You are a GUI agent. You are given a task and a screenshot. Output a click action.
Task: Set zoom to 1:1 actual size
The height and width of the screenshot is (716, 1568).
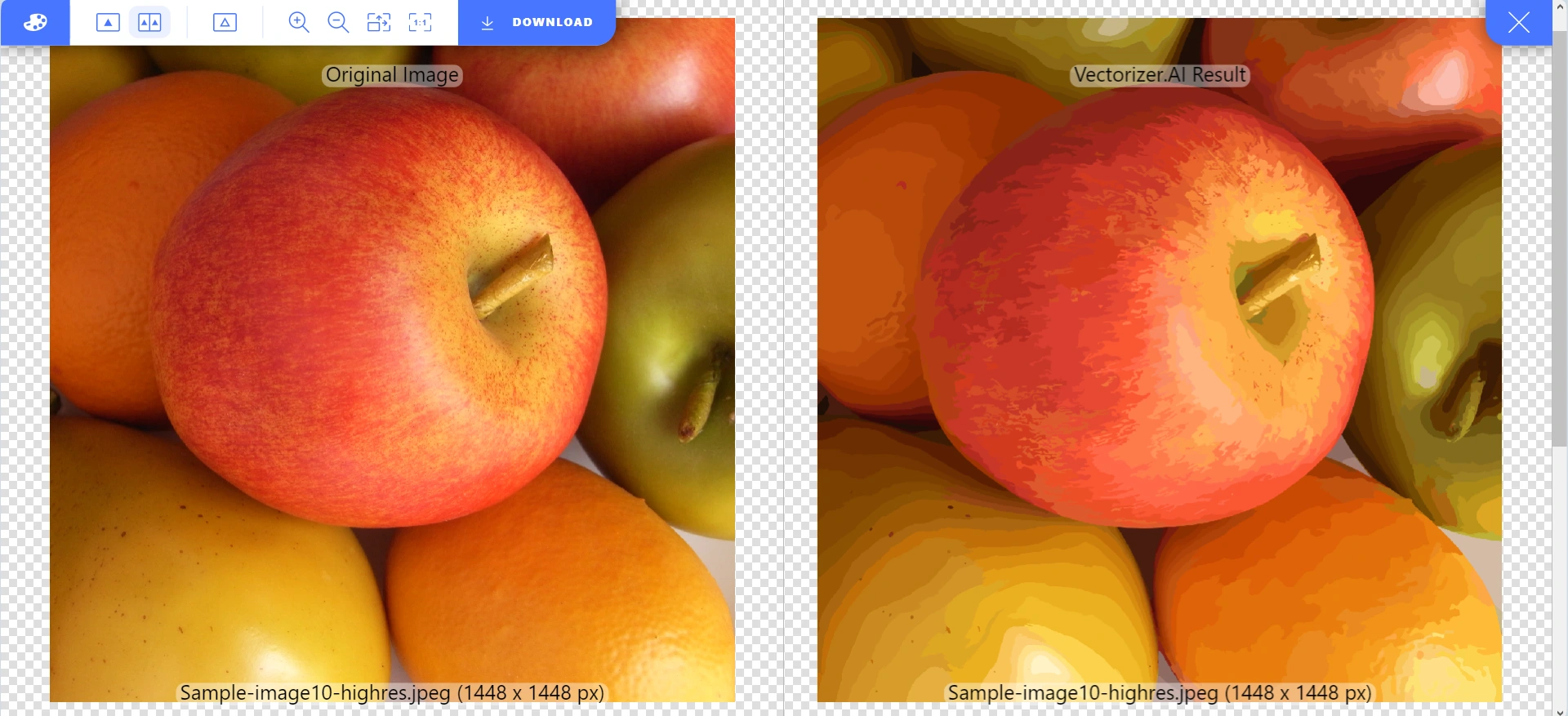pos(420,22)
